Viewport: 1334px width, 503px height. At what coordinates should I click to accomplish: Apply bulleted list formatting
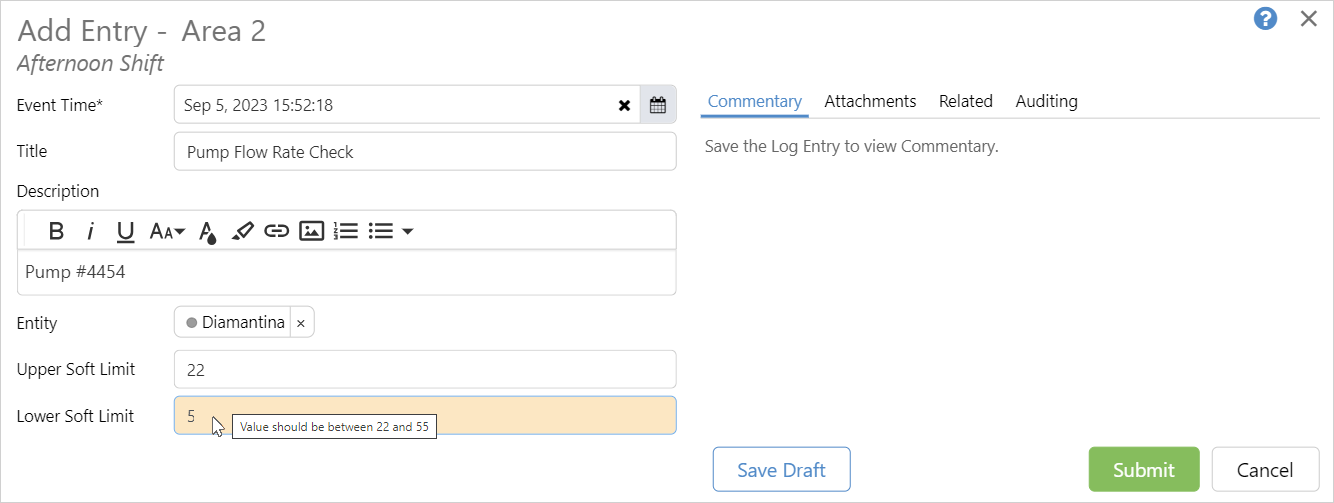click(380, 231)
